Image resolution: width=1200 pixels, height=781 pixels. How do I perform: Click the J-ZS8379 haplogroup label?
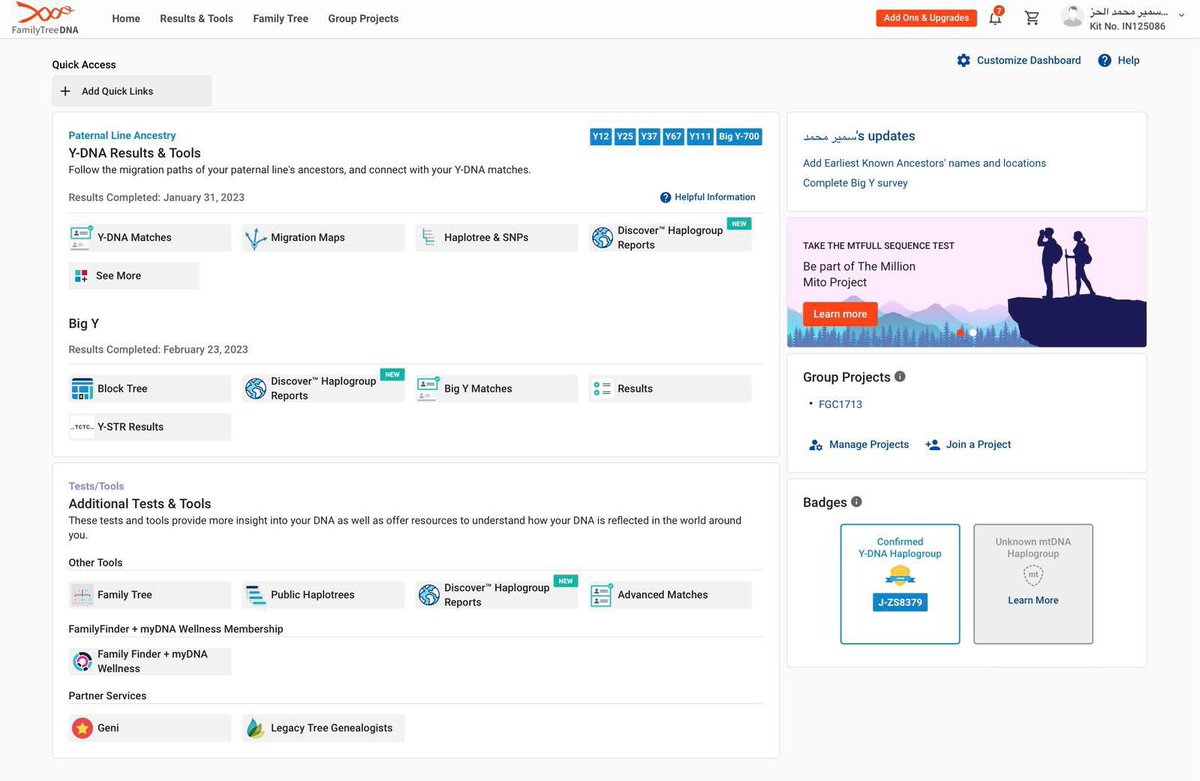click(x=900, y=602)
